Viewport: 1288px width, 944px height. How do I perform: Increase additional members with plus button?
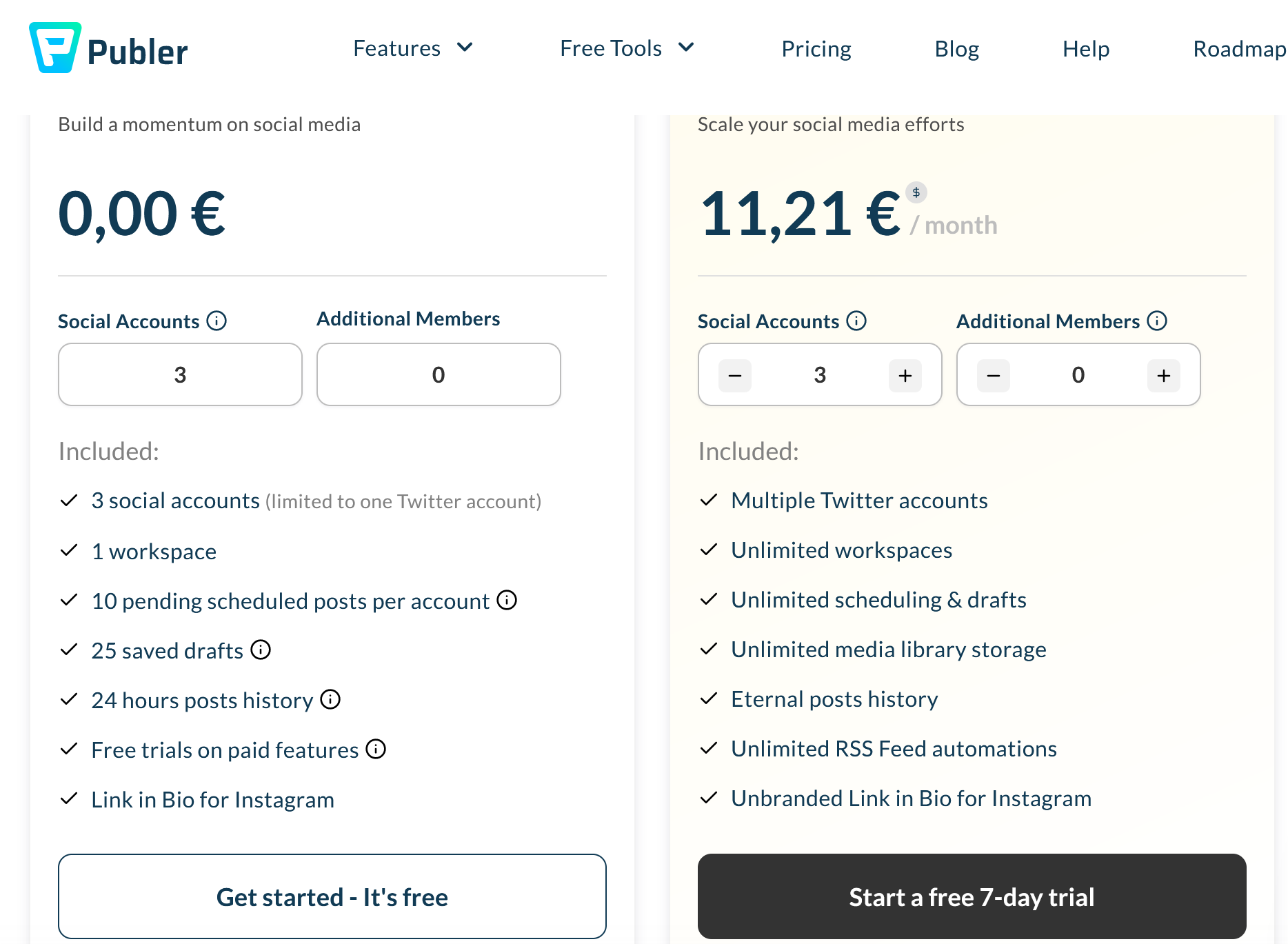point(1164,375)
